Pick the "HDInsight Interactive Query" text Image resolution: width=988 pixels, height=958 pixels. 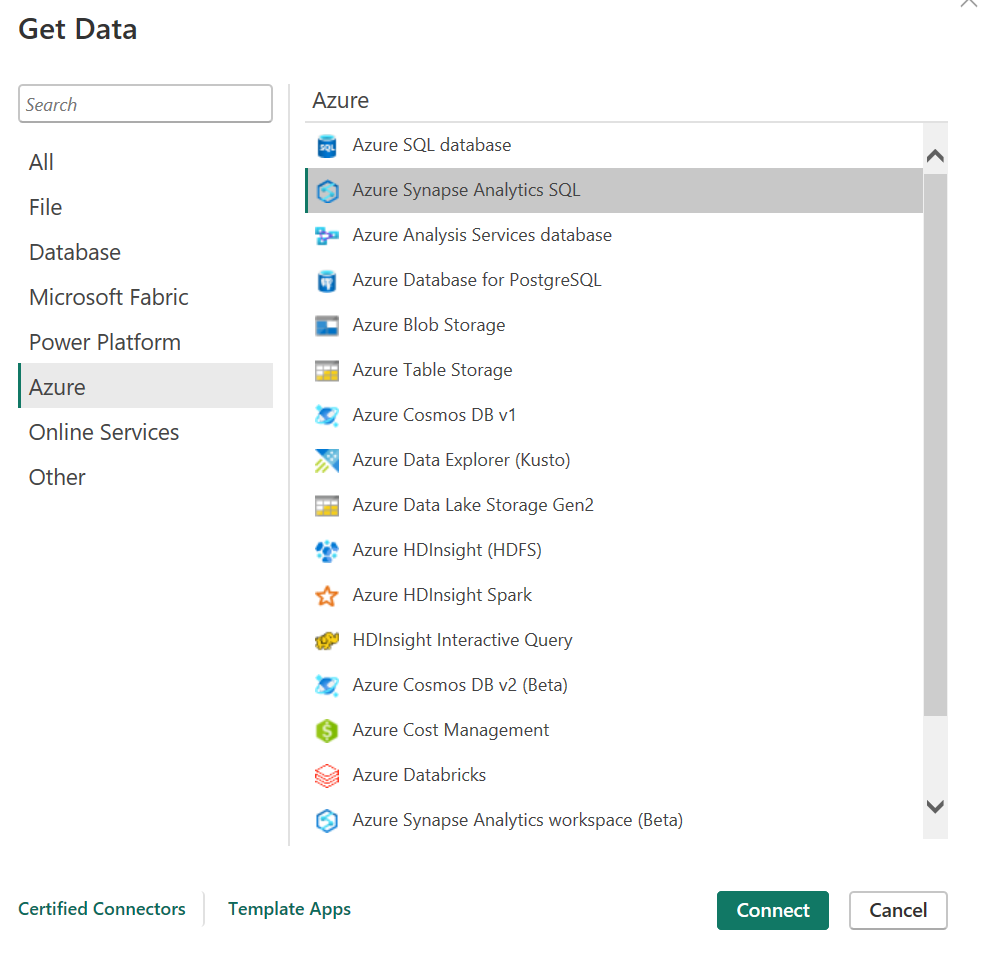[462, 640]
